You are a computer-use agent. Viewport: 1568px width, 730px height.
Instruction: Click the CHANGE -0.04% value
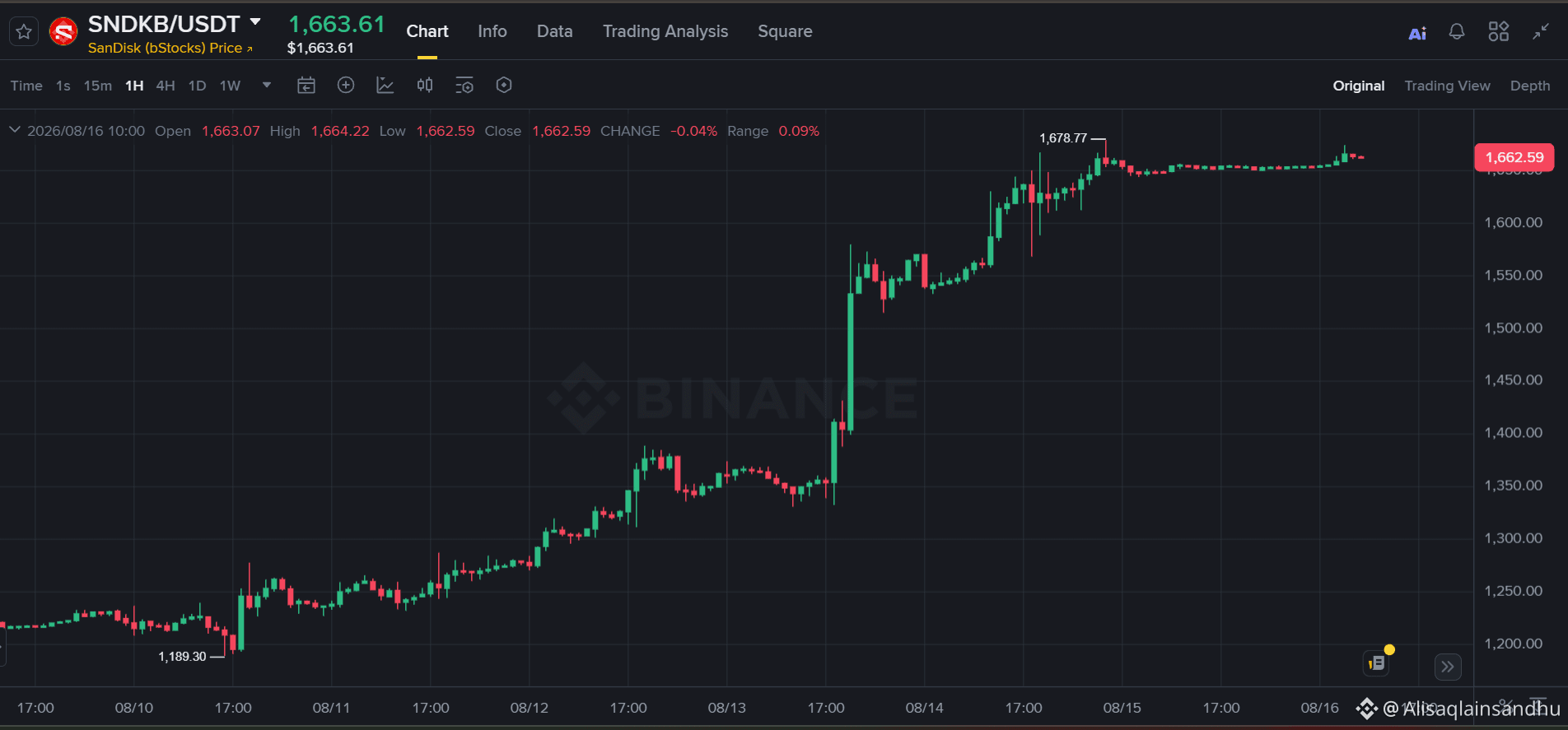coord(693,131)
